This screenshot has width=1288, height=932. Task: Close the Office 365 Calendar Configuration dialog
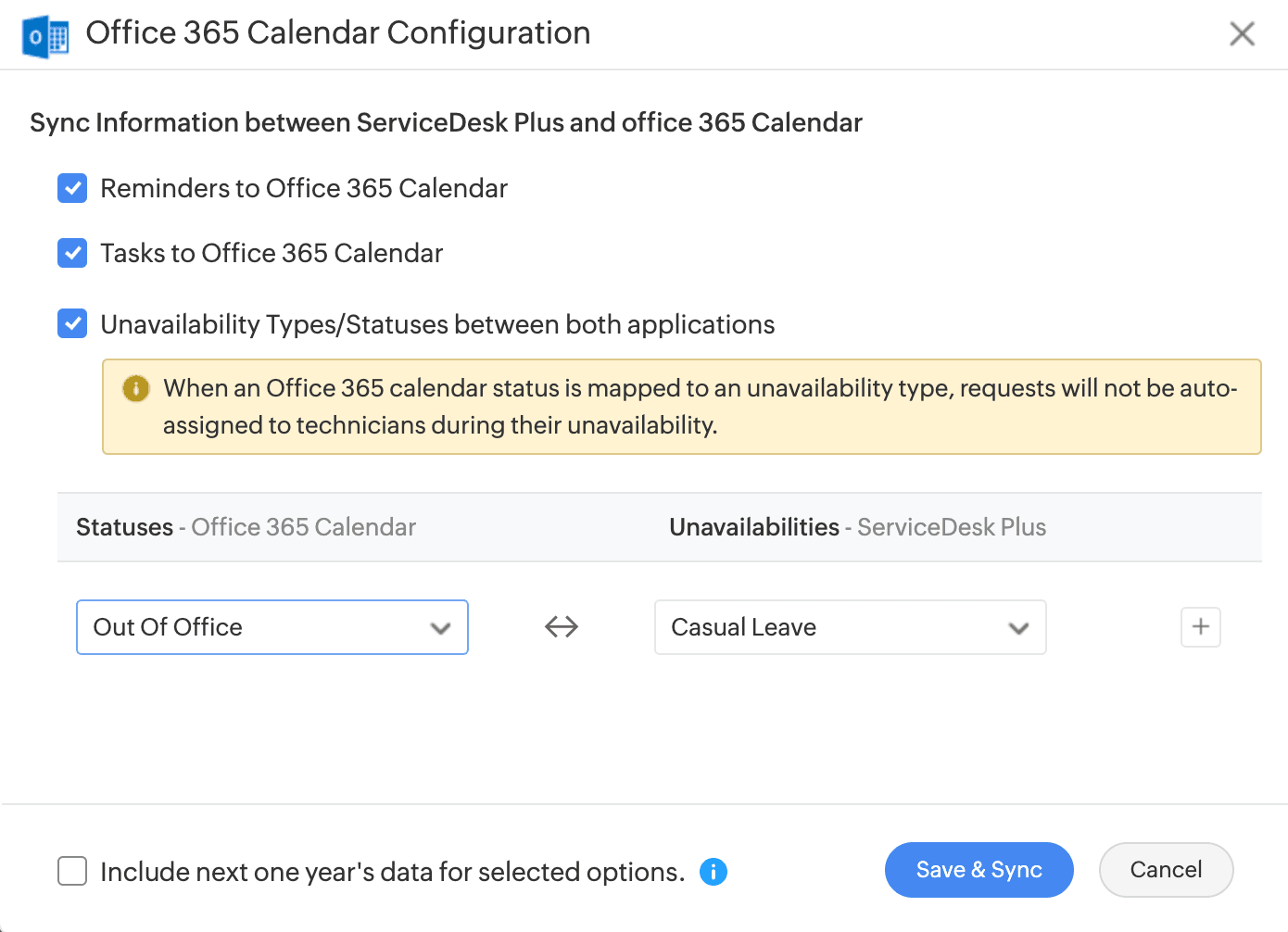[x=1242, y=33]
